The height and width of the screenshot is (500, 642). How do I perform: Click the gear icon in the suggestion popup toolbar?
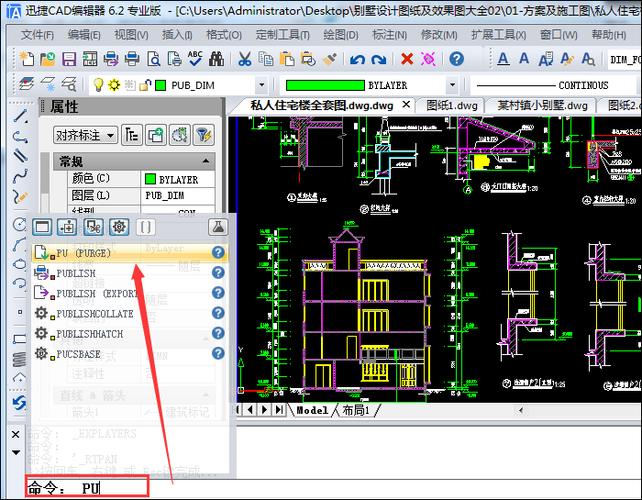click(x=120, y=227)
